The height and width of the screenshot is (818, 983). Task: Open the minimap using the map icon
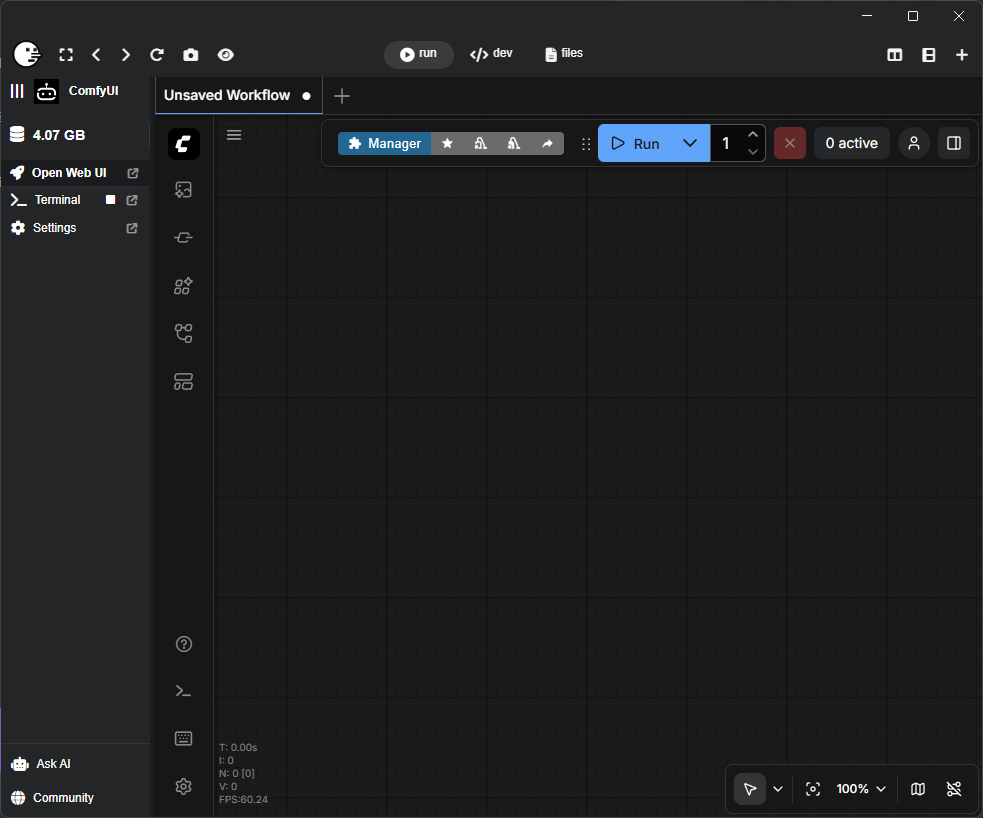[x=917, y=789]
